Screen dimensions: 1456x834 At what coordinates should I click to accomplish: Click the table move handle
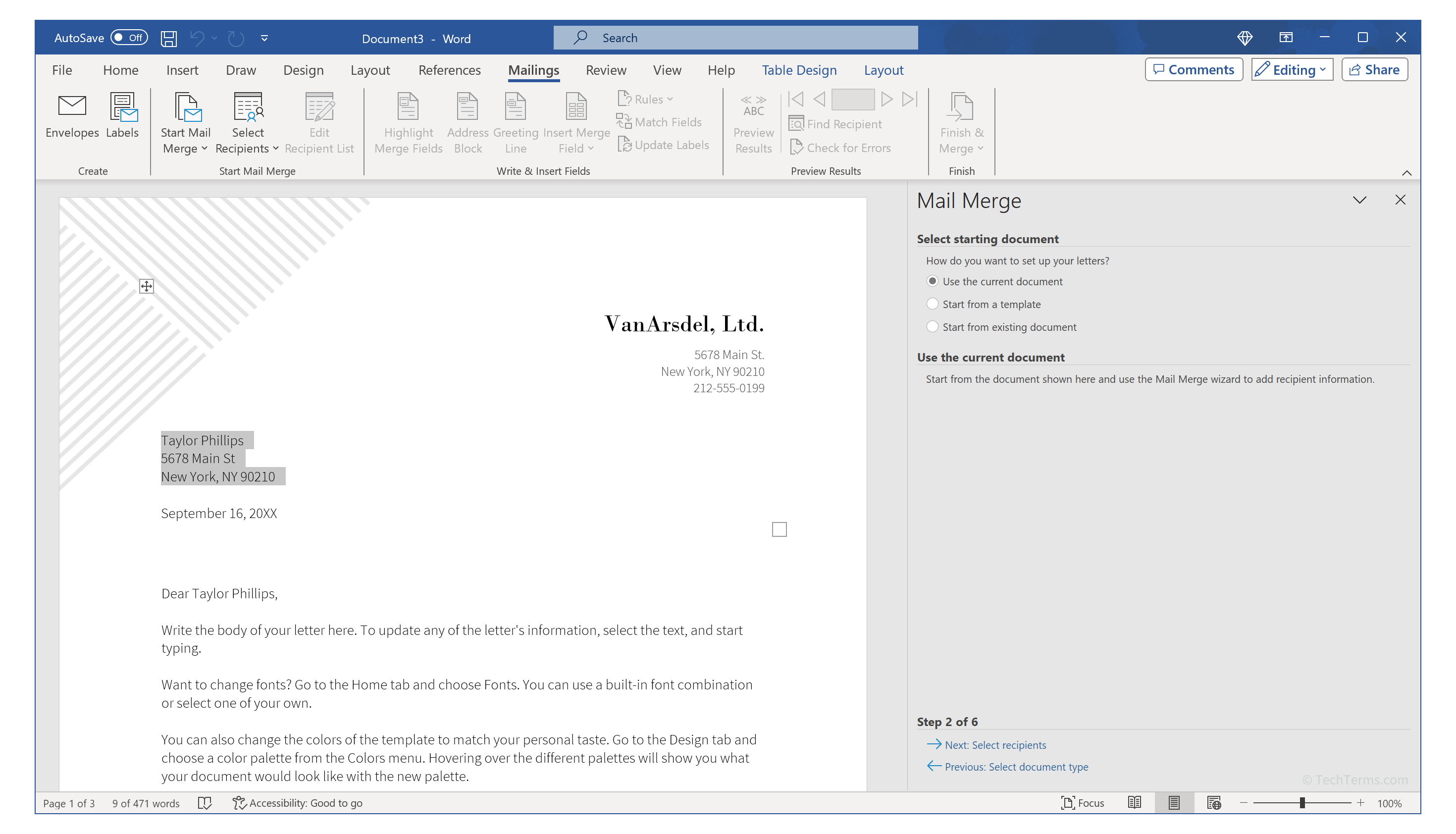(147, 286)
